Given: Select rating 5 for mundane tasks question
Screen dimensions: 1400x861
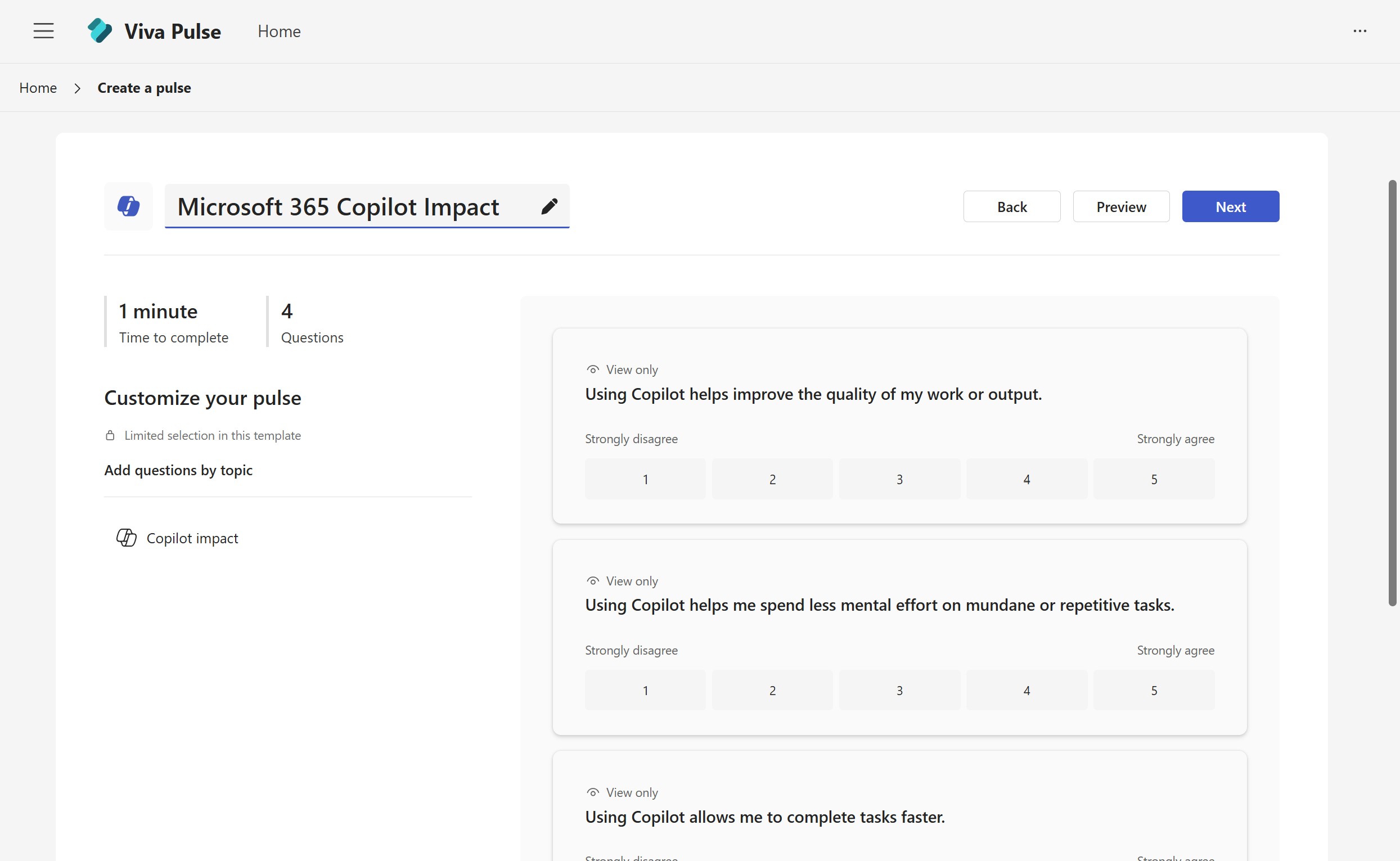Looking at the screenshot, I should click(1154, 689).
